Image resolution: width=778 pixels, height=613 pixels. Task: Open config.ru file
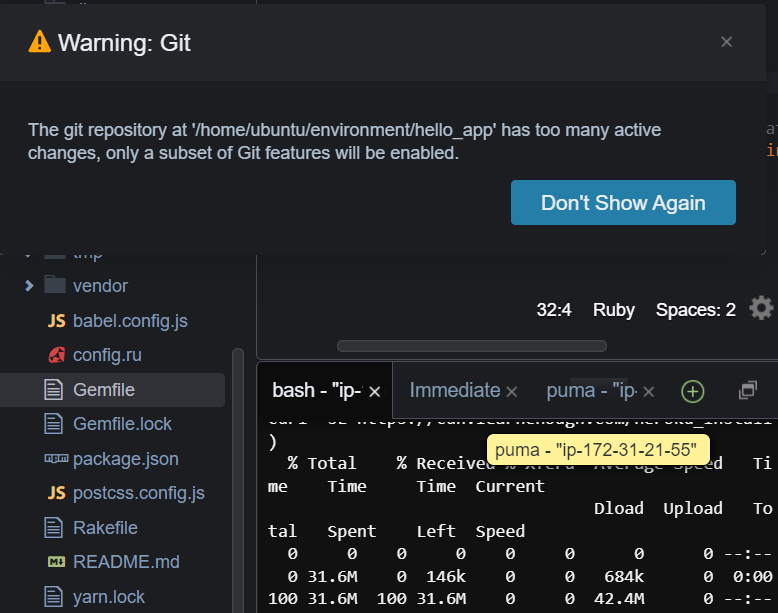[107, 355]
